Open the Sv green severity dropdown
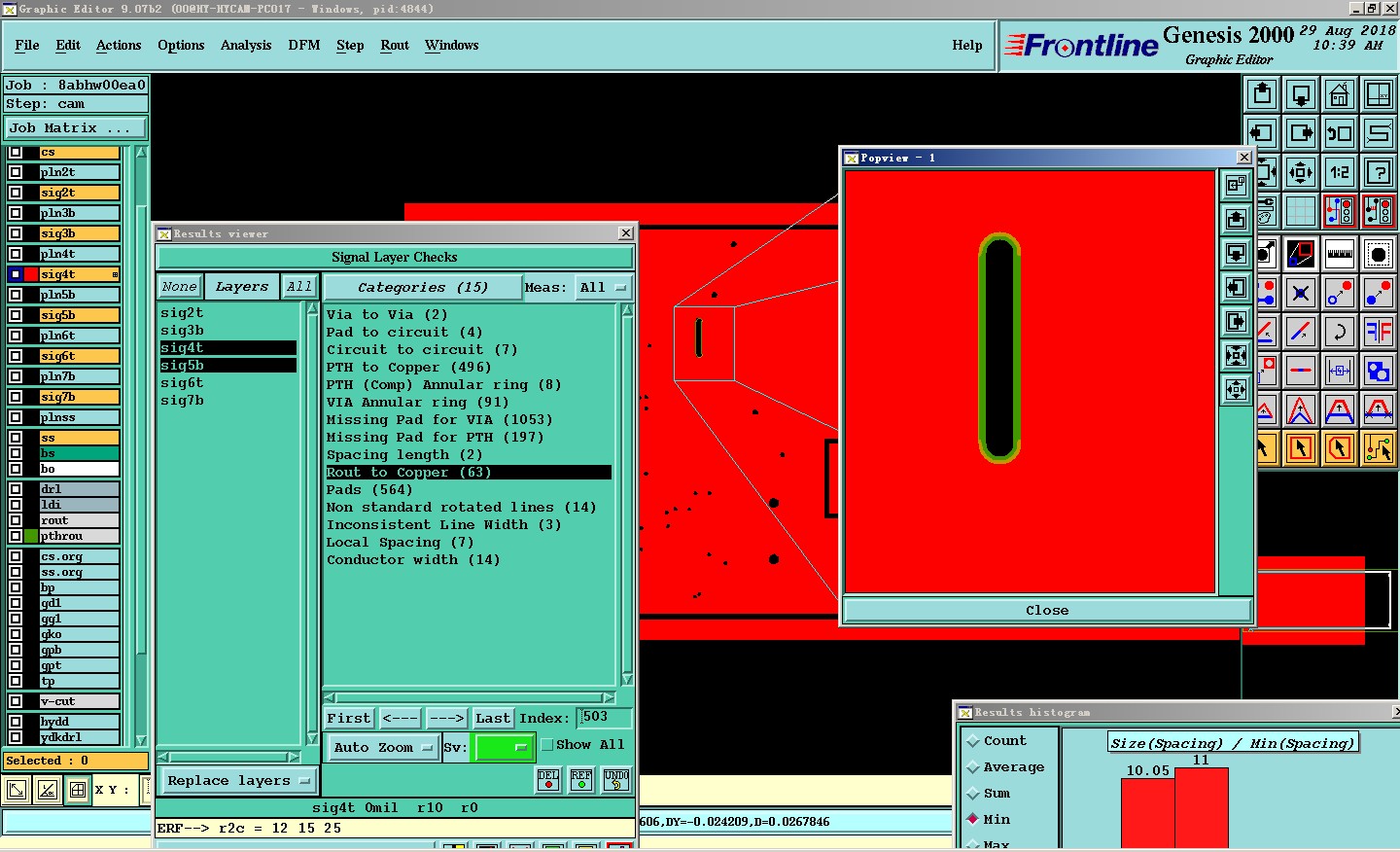This screenshot has width=1400, height=852. coord(503,748)
